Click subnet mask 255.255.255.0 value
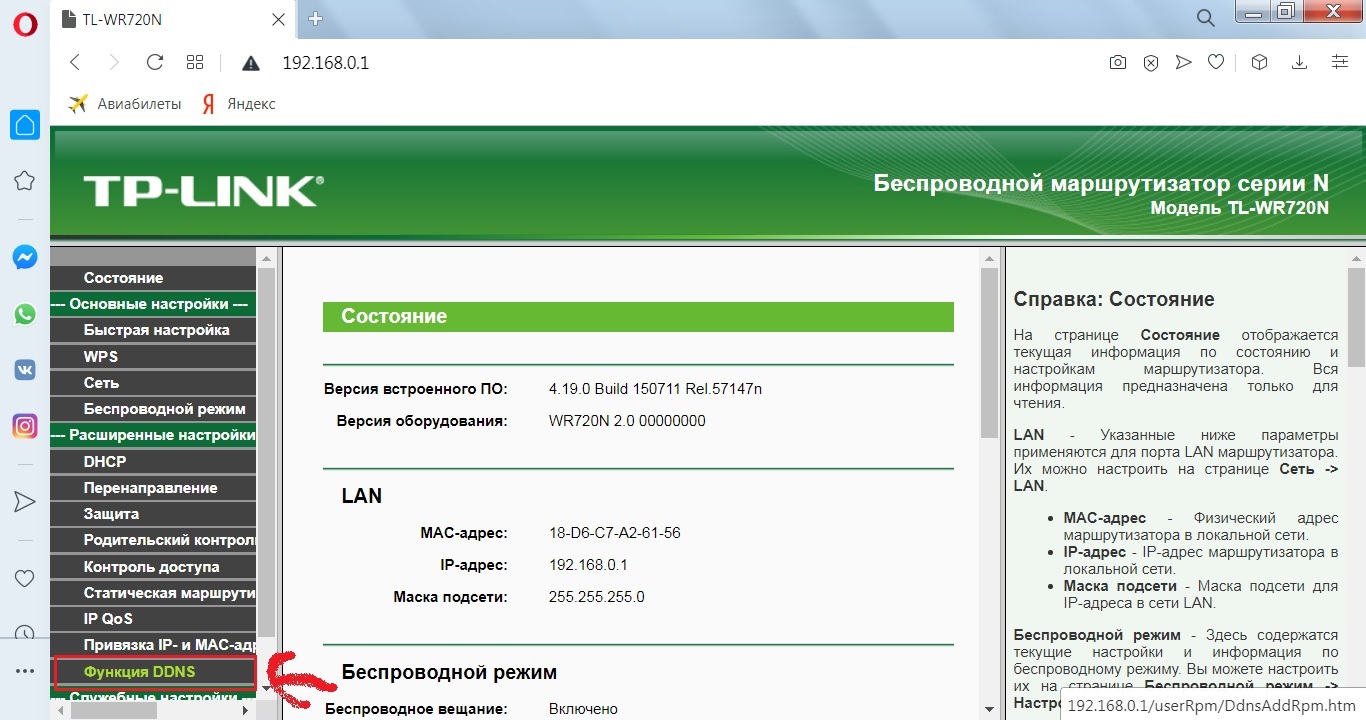 (597, 597)
